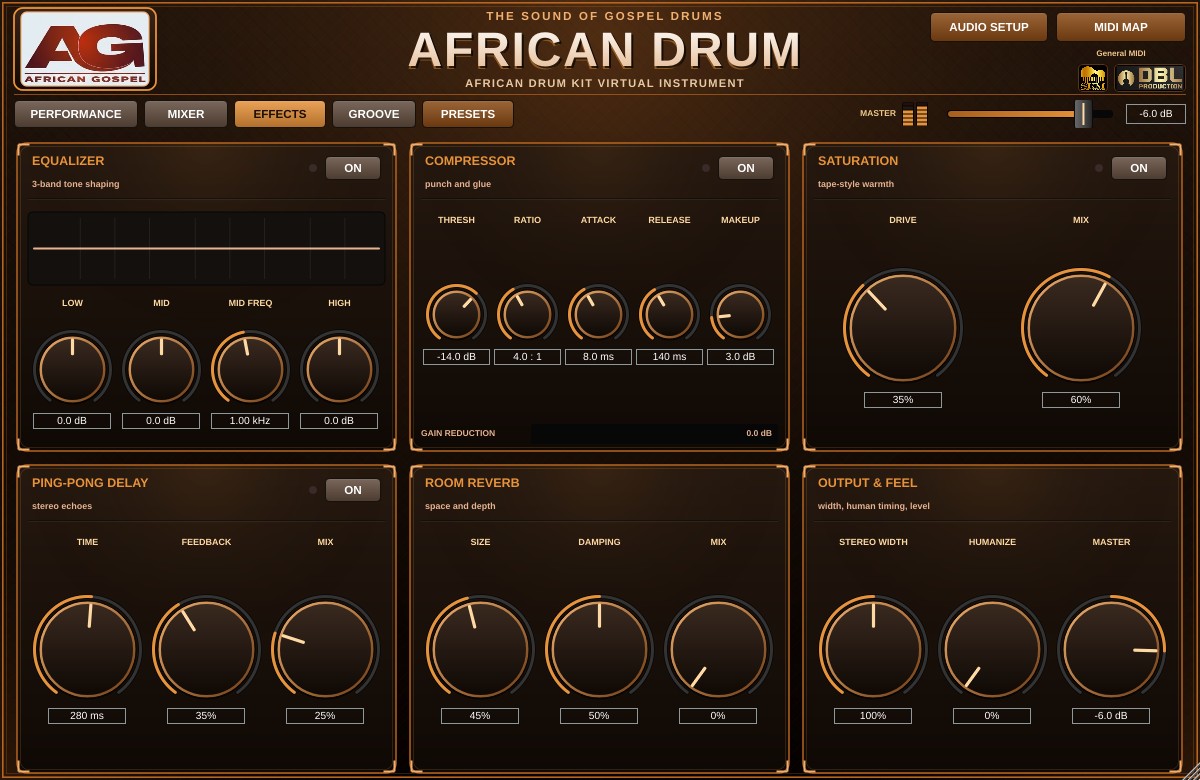Click the AG African Gospel logo
Screen dimensions: 1200x780
click(x=85, y=49)
